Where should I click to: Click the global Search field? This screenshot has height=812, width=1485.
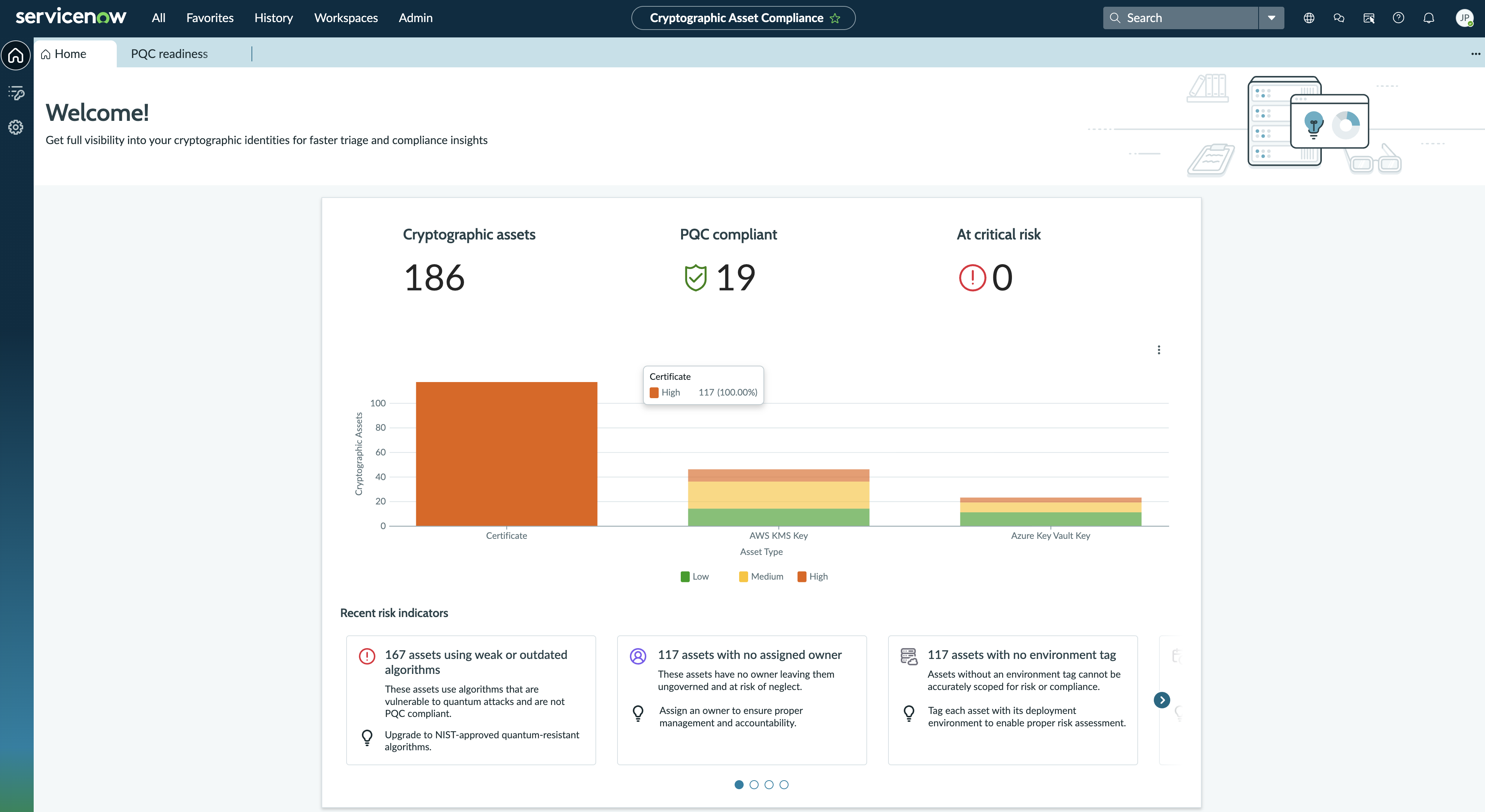pos(1181,18)
